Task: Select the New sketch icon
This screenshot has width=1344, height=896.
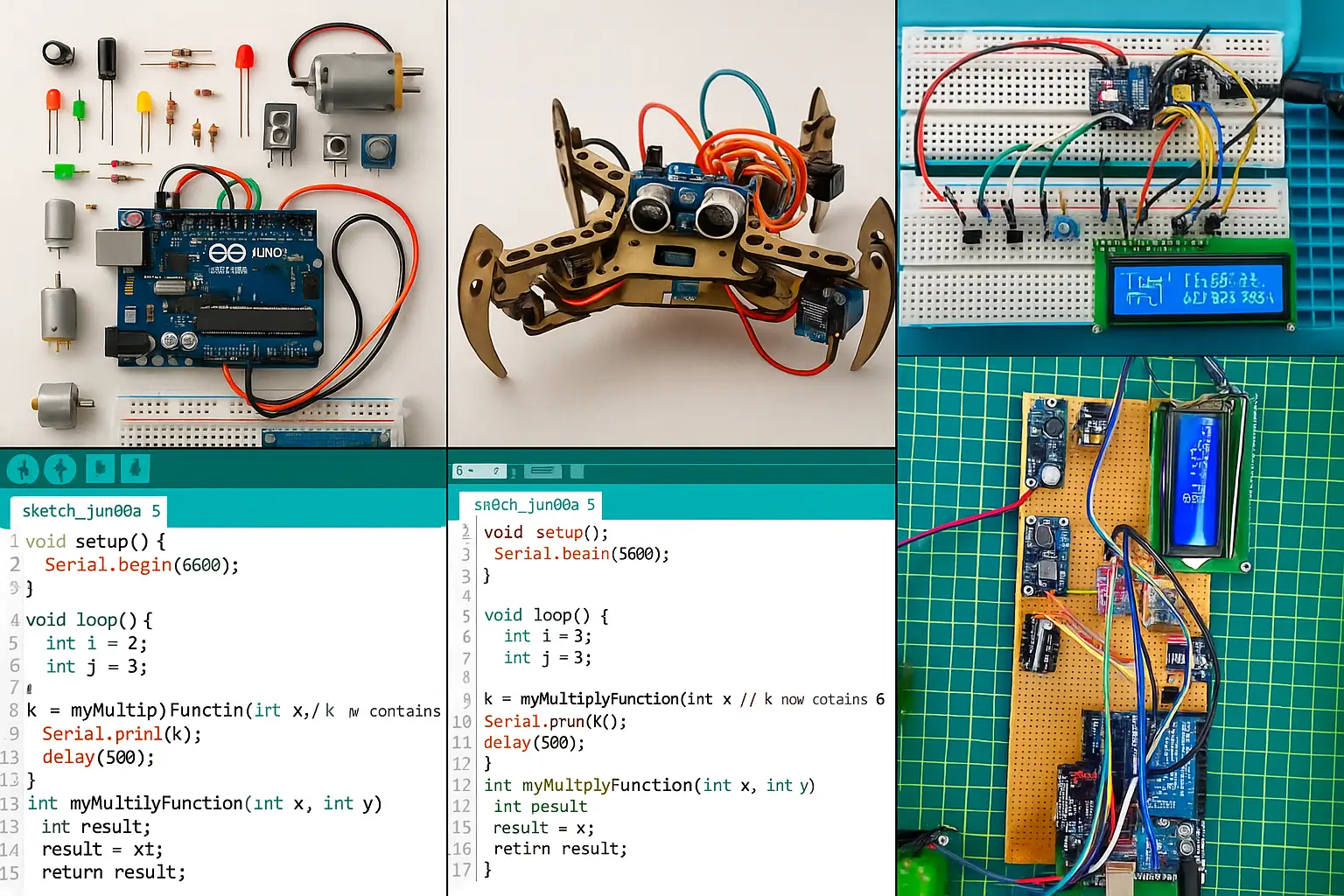Action: (x=100, y=468)
